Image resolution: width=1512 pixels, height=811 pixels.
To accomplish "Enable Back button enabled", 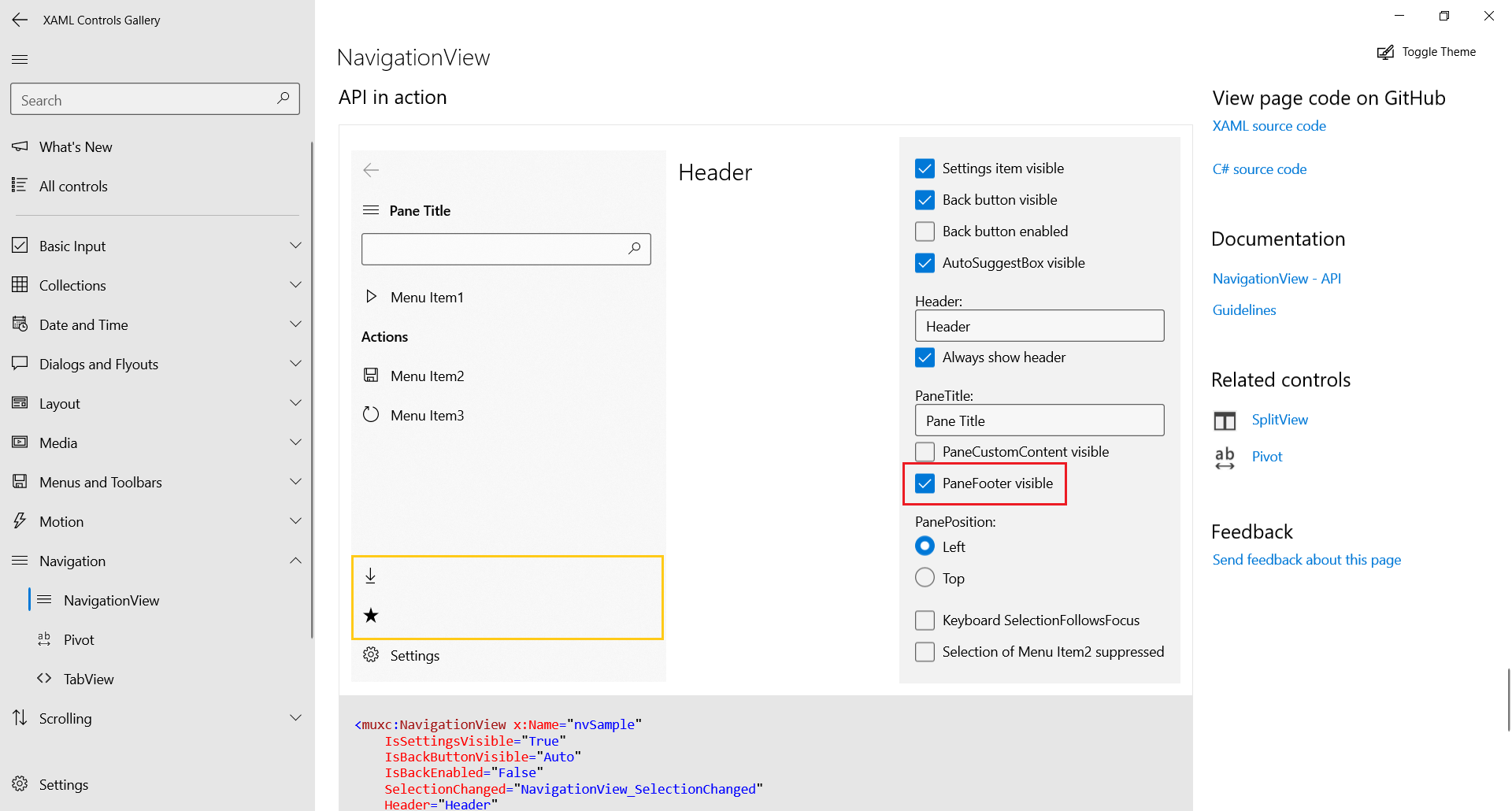I will [x=925, y=231].
